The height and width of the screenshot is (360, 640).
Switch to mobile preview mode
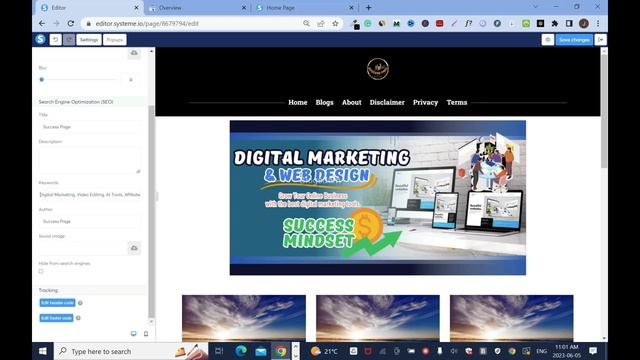pyautogui.click(x=146, y=334)
